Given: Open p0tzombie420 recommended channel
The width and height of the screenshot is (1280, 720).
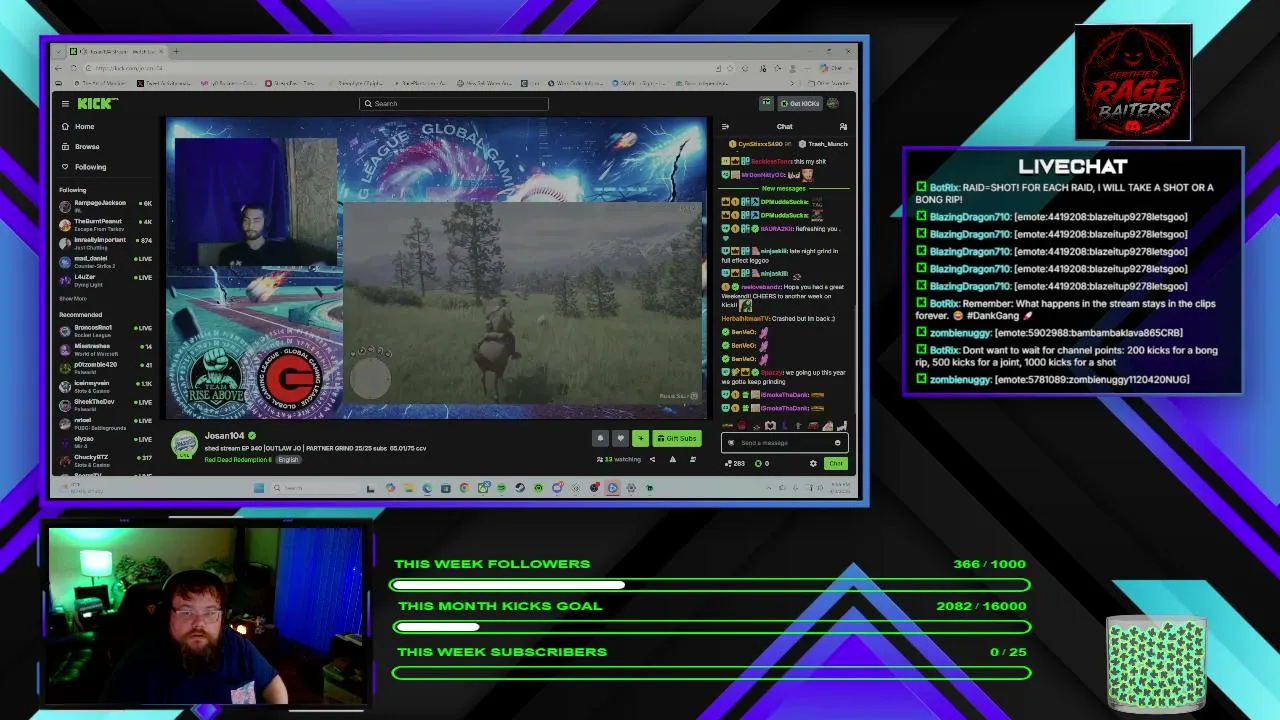Looking at the screenshot, I should 106,366.
